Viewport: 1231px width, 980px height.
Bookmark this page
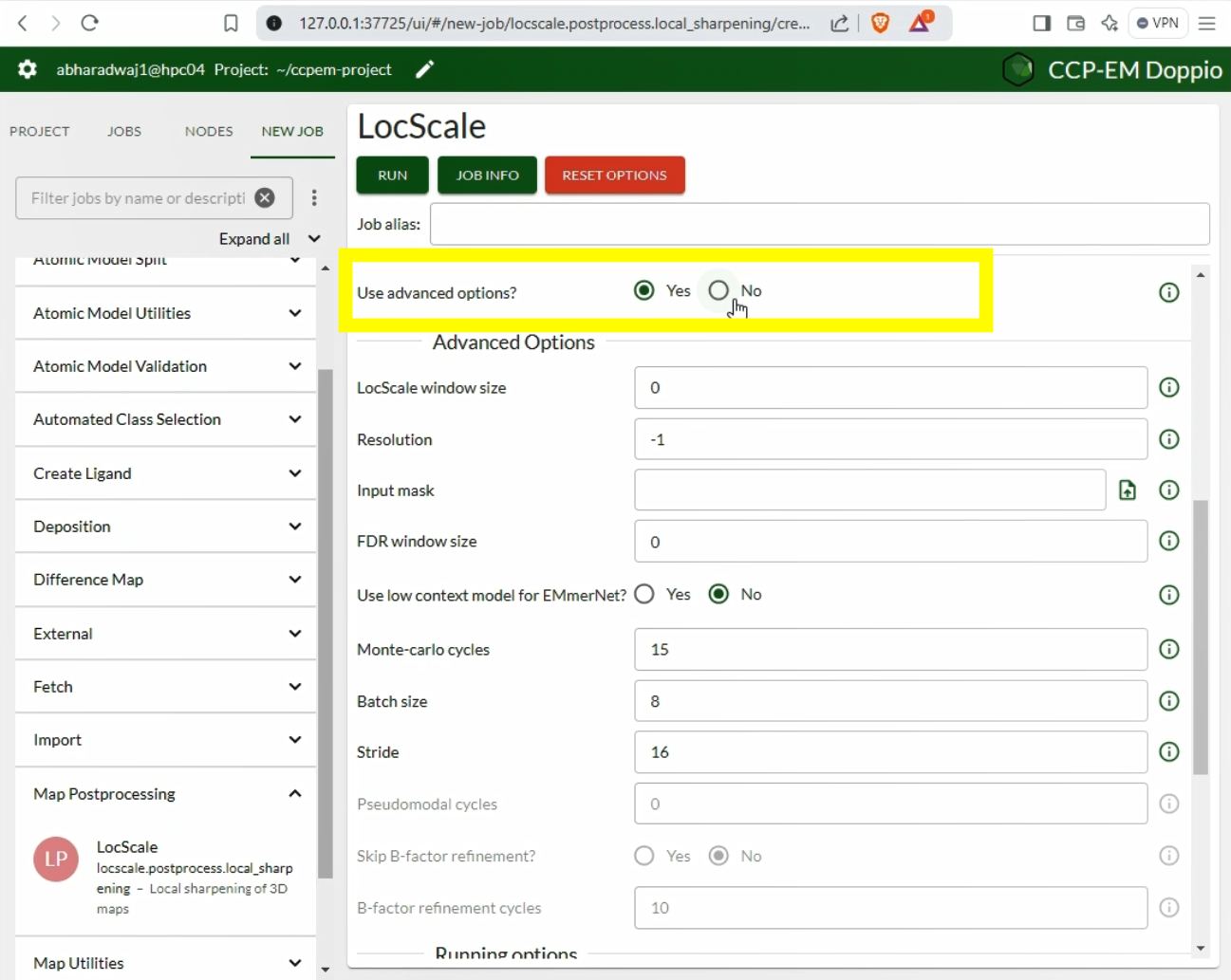(231, 23)
